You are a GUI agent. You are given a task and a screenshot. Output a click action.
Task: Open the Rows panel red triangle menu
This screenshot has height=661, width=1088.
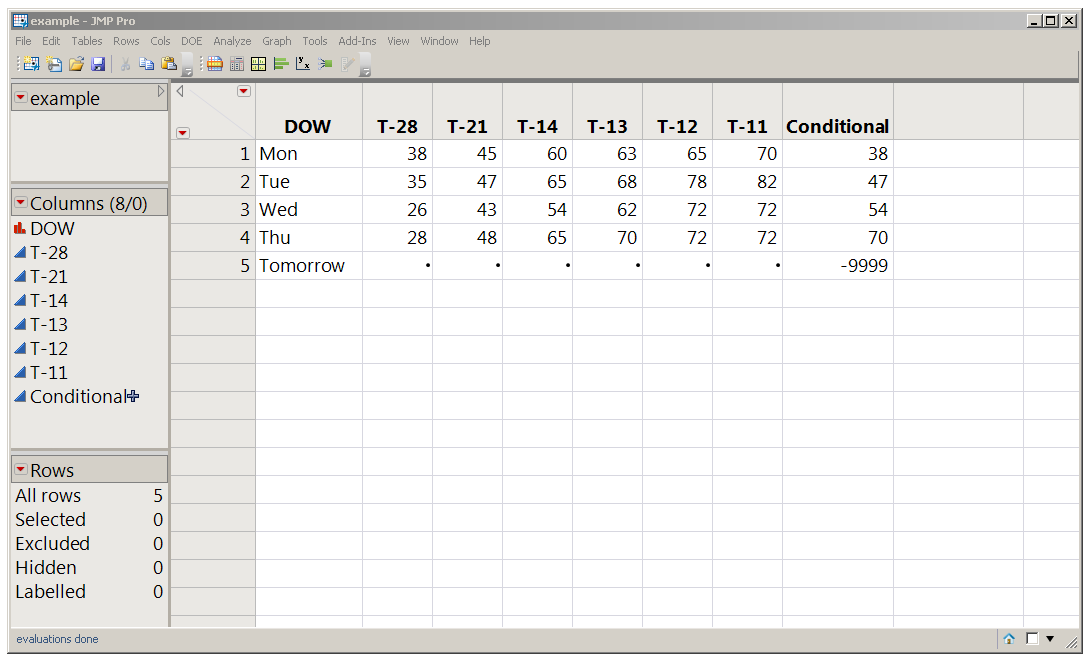[22, 469]
